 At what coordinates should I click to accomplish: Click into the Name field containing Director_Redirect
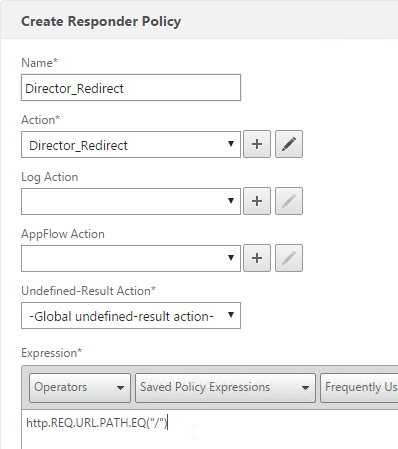pos(131,88)
